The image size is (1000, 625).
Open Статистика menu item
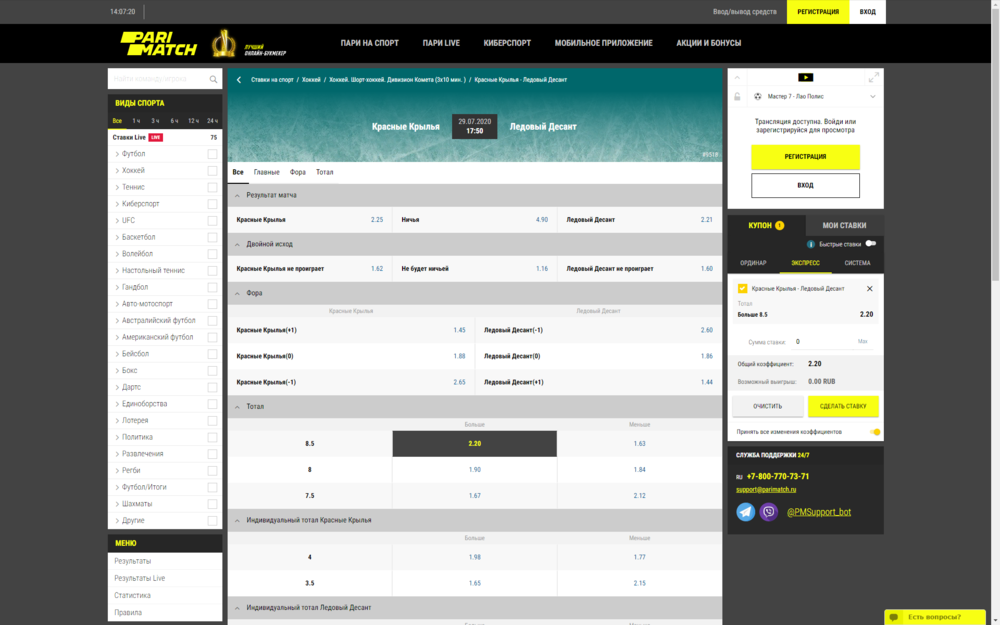(x=133, y=596)
